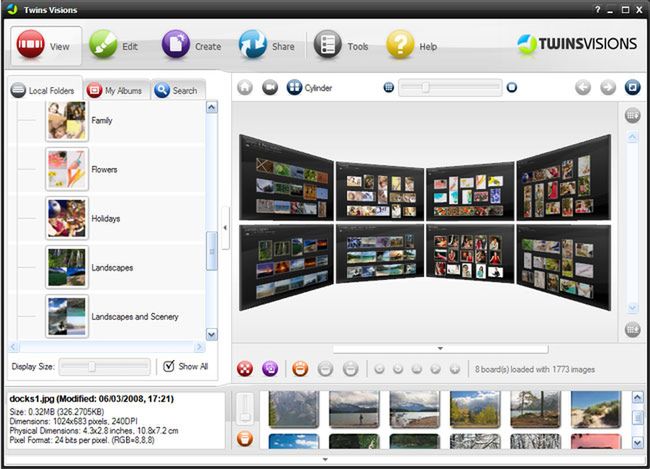Click the image strip scroll up arrow

coord(638,398)
